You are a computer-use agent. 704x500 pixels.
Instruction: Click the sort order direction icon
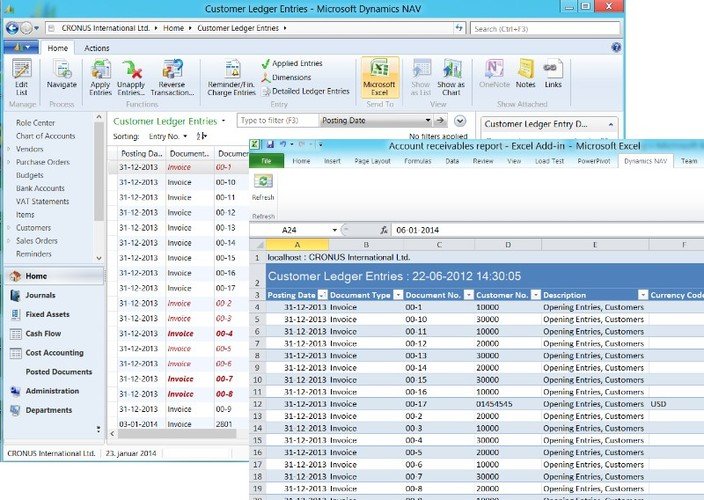[201, 136]
